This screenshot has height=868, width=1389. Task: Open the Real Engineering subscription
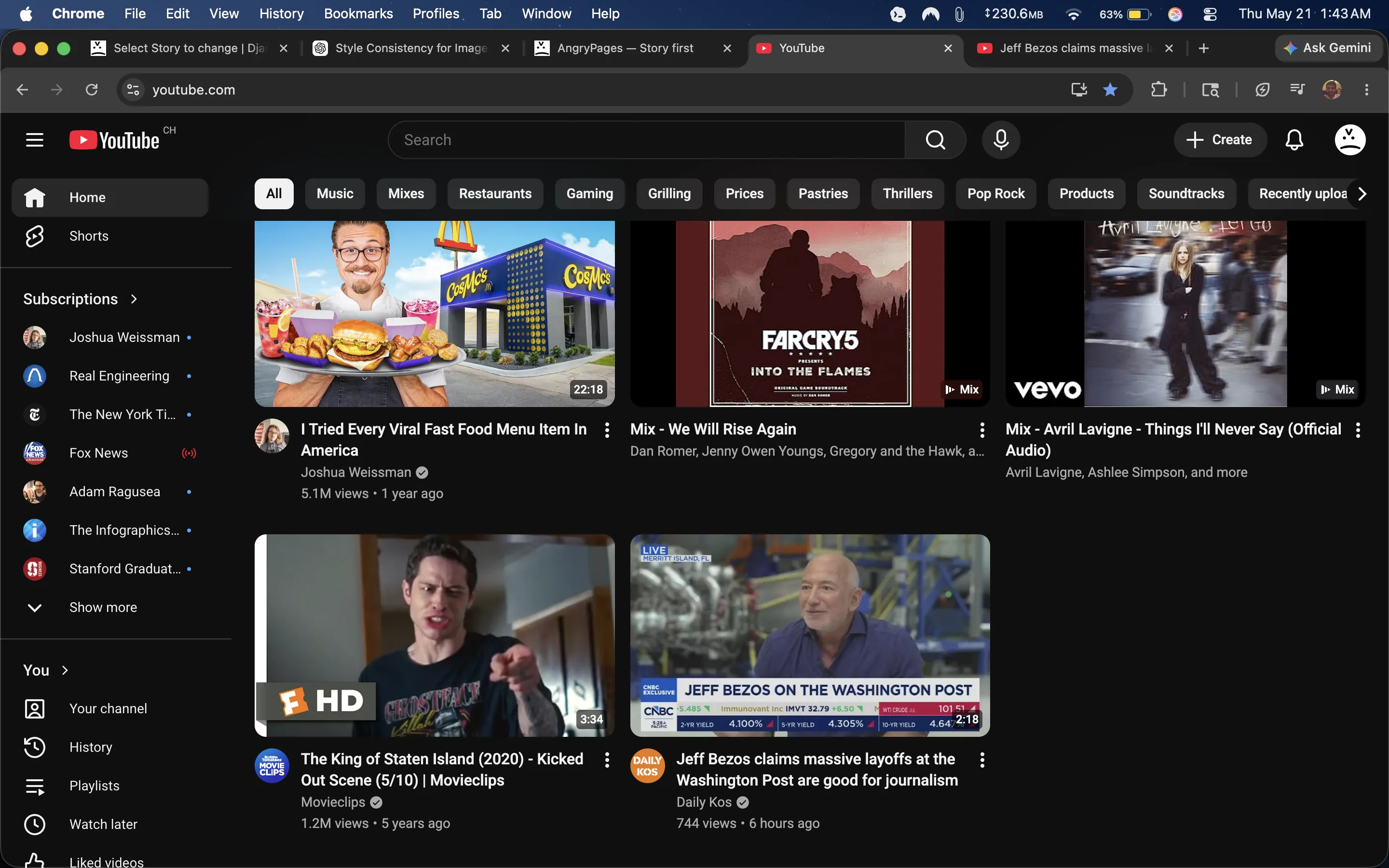coord(109,376)
